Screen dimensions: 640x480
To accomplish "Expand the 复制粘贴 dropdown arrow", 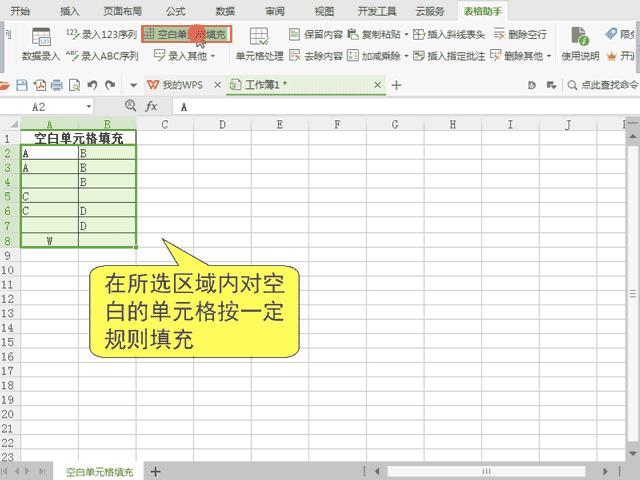I will coord(406,35).
